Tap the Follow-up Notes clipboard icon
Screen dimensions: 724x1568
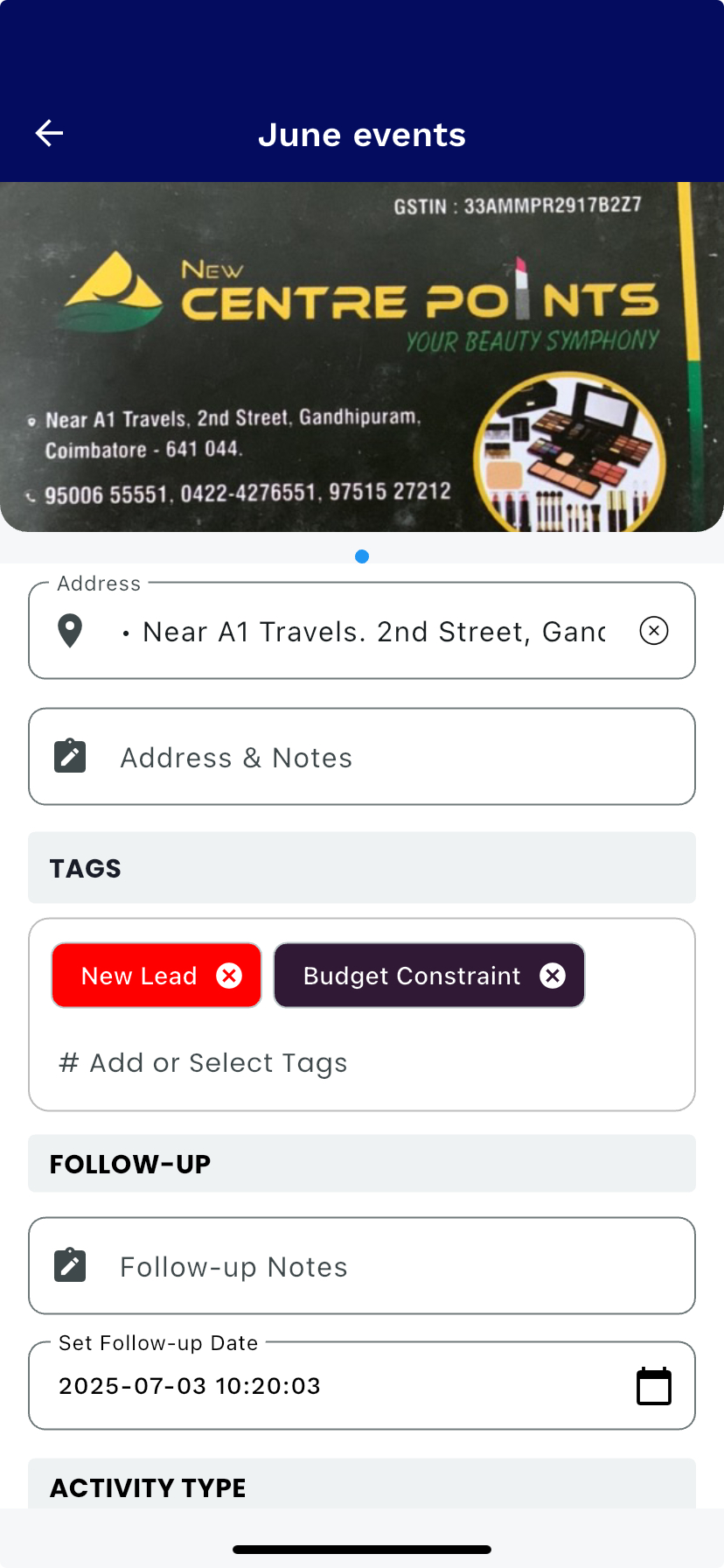tap(70, 1265)
